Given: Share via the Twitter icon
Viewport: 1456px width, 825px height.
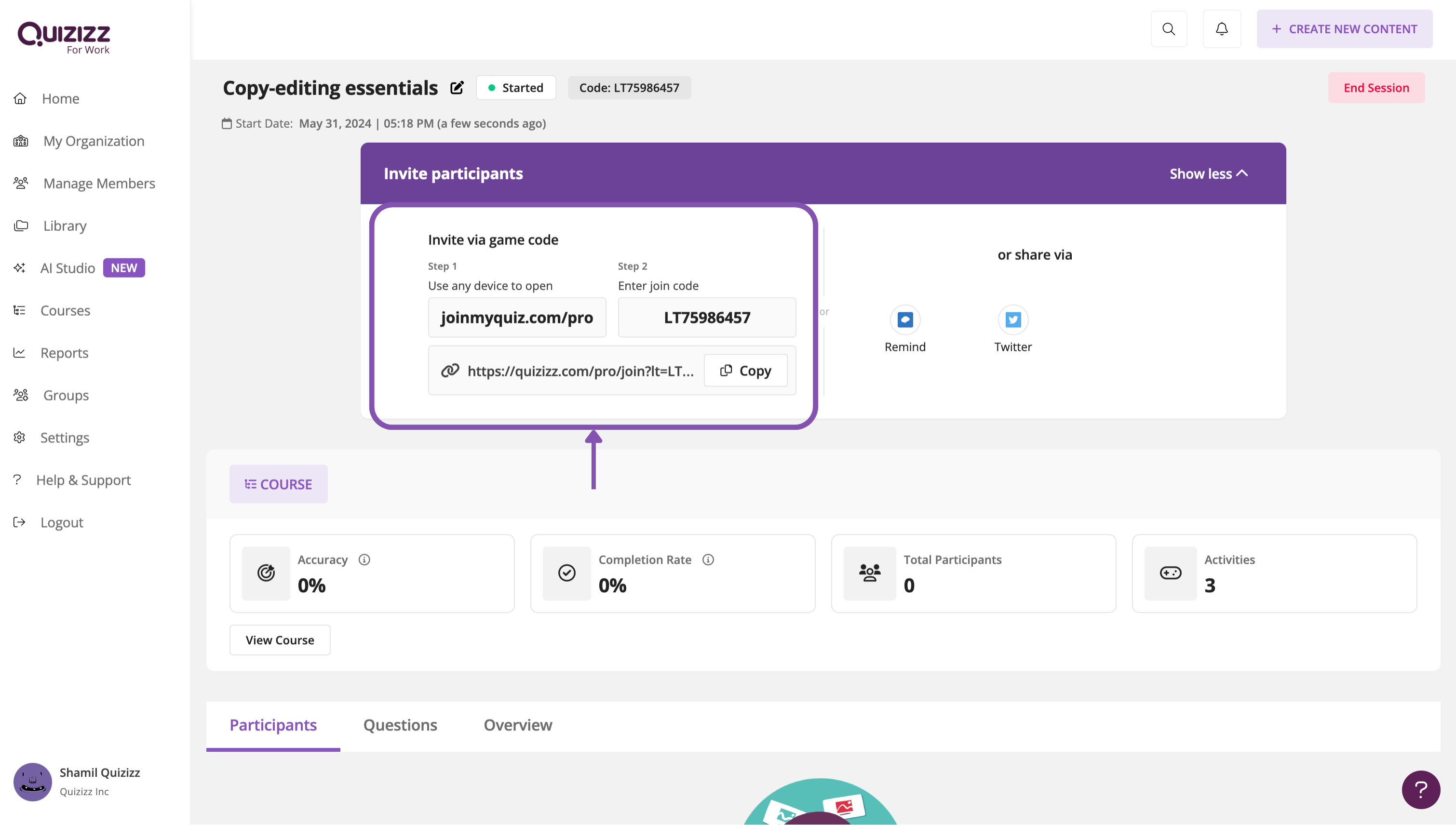Looking at the screenshot, I should point(1012,320).
